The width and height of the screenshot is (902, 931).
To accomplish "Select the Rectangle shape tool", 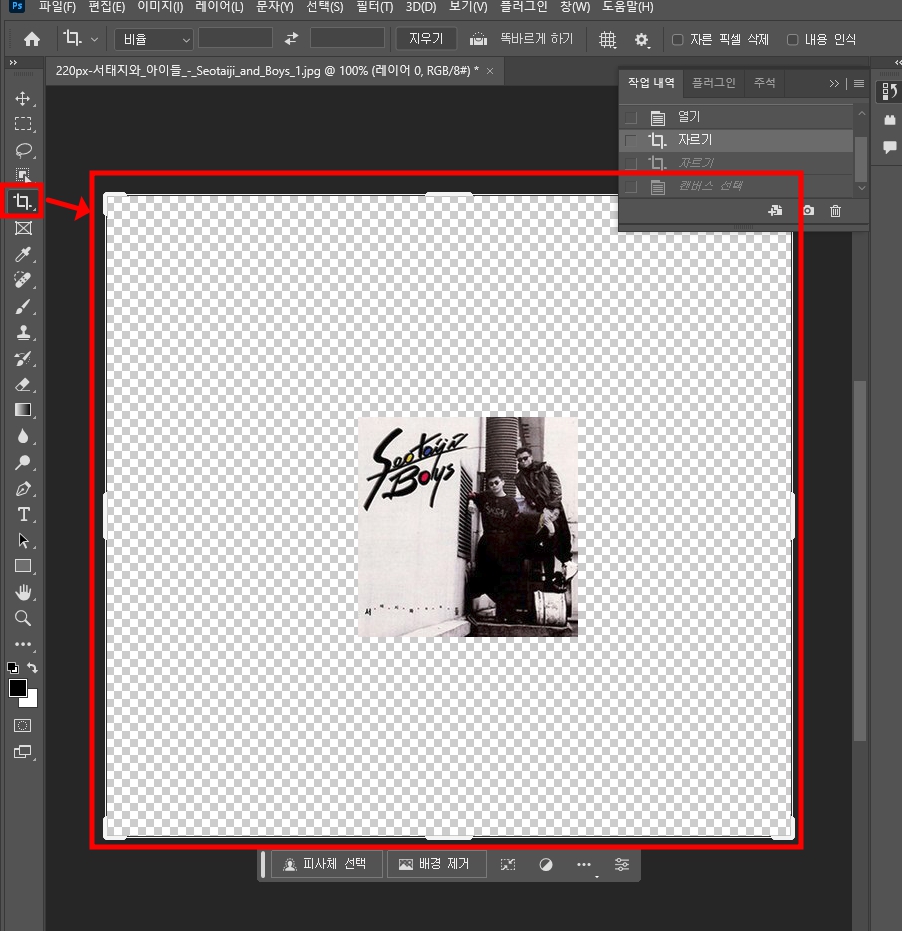I will (23, 566).
